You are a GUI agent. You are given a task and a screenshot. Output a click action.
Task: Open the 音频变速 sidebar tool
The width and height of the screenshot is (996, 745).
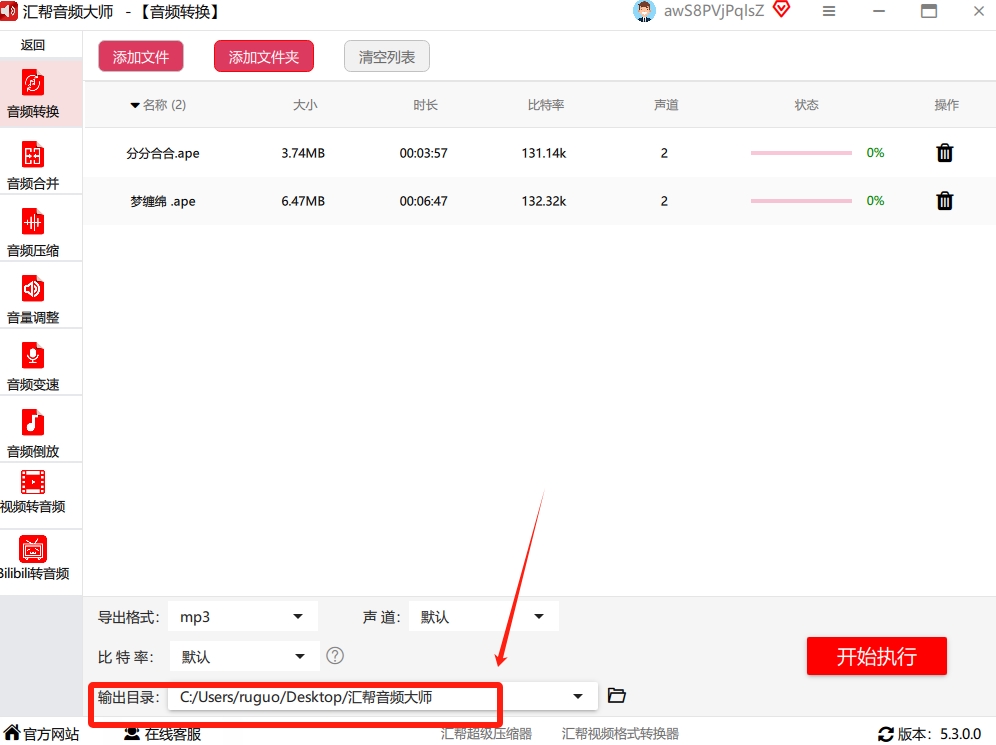coord(33,366)
